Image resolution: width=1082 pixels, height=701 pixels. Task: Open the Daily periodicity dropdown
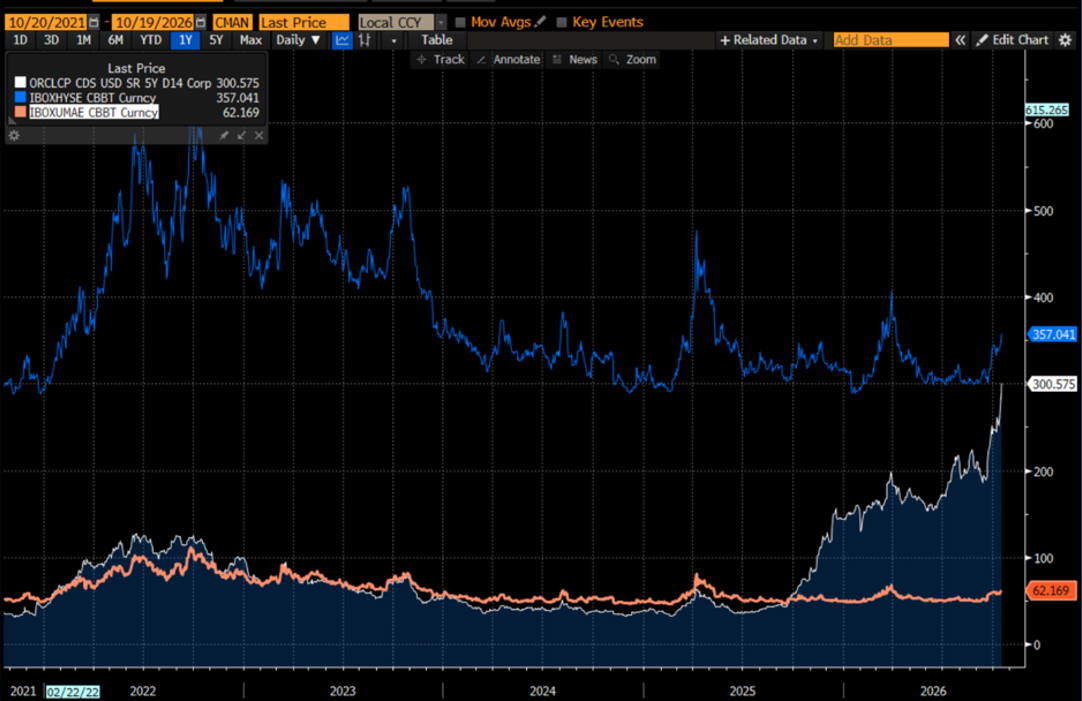(298, 40)
